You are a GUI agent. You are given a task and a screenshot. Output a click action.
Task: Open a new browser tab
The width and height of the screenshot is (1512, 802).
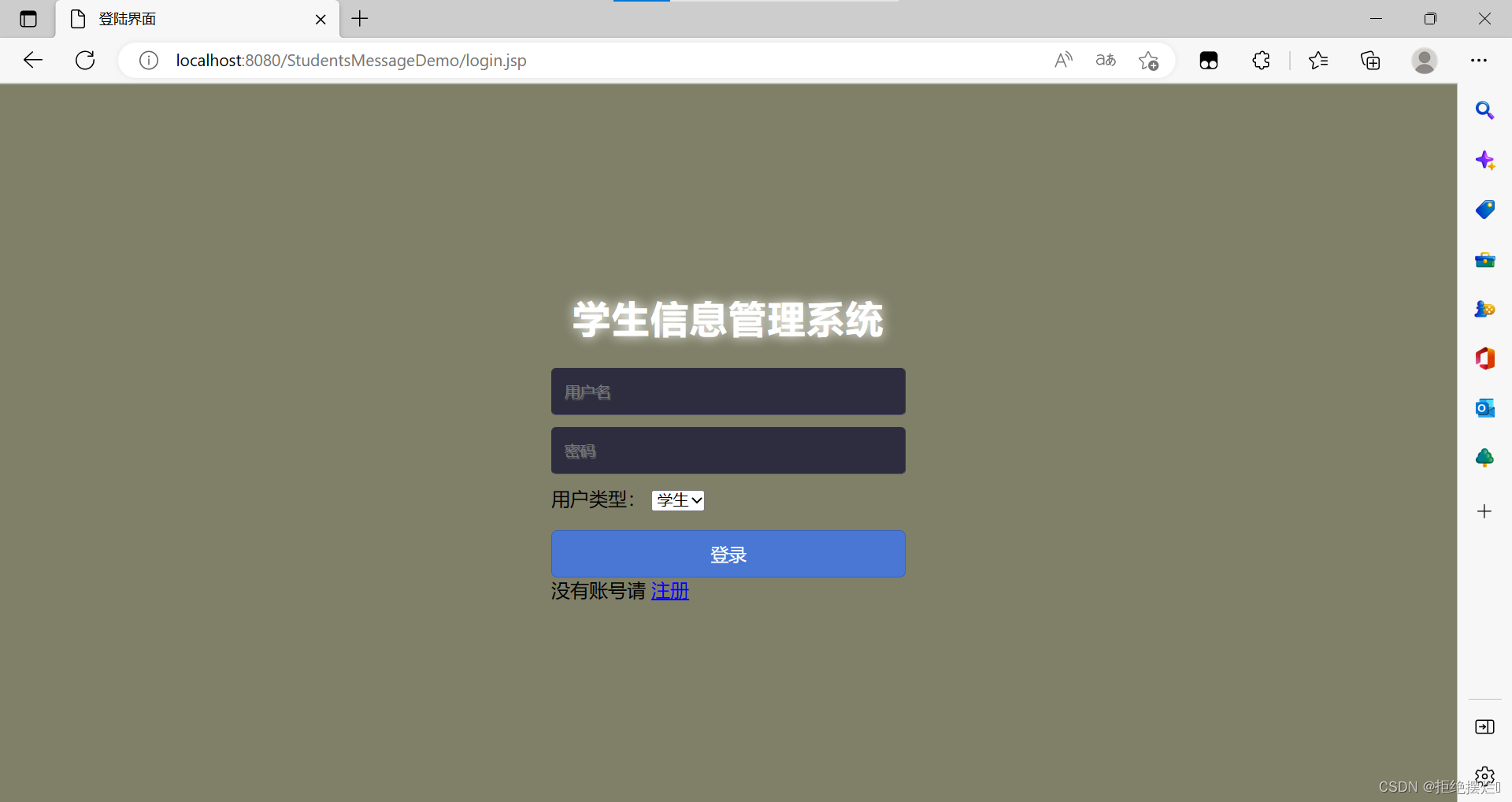click(x=360, y=19)
